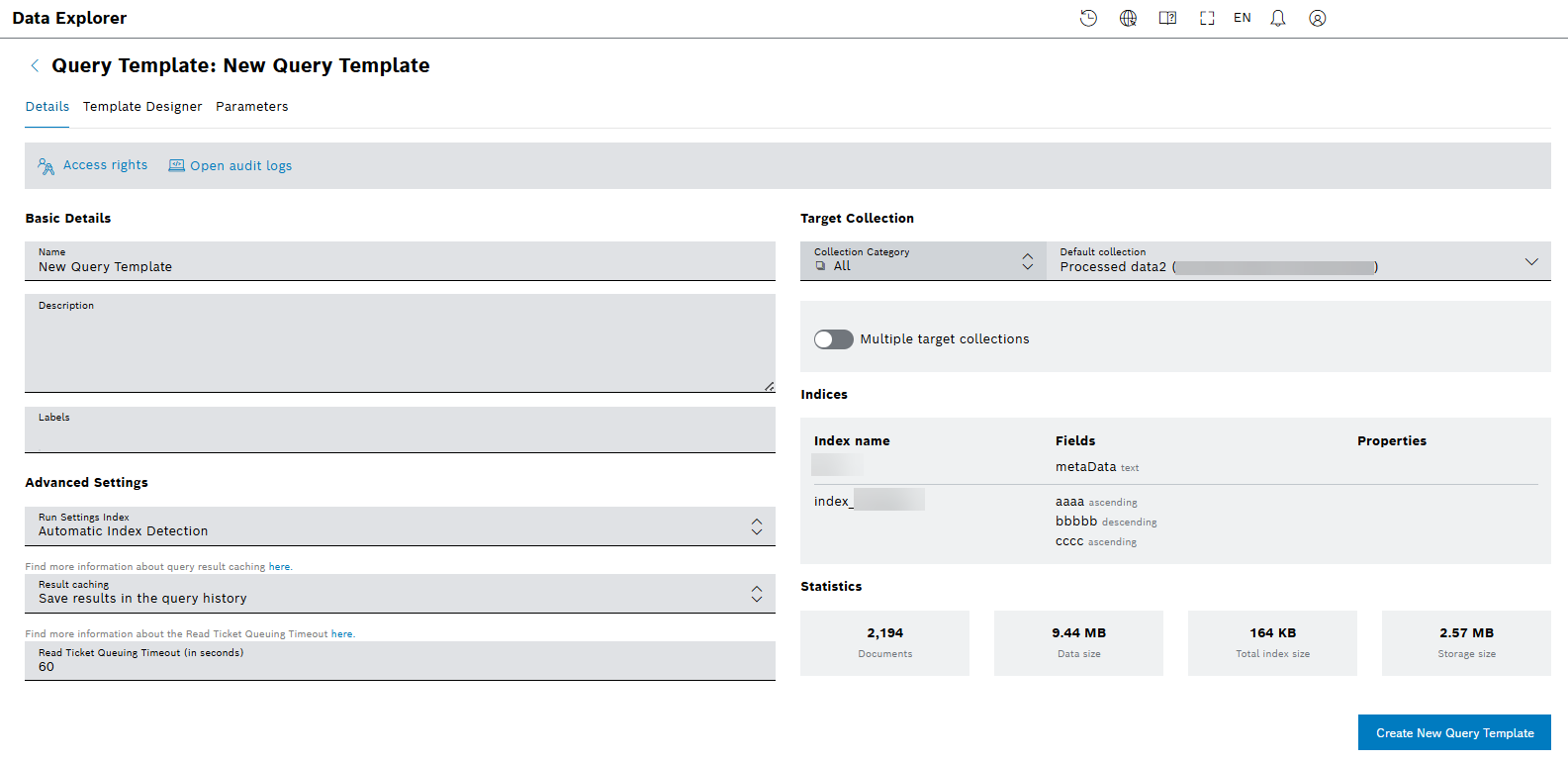Click the cccc ascending field entry
This screenshot has height=762, width=1568.
coord(1096,541)
